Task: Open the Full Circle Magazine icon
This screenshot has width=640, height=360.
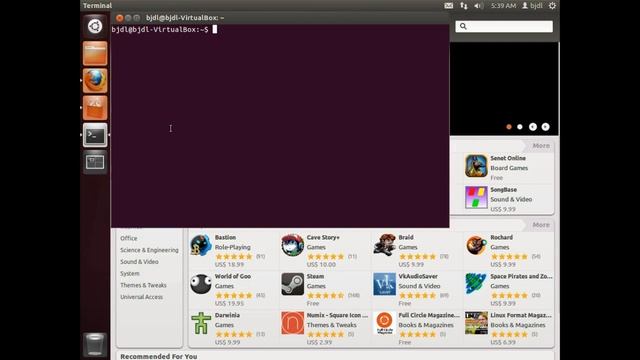Action: (x=384, y=323)
